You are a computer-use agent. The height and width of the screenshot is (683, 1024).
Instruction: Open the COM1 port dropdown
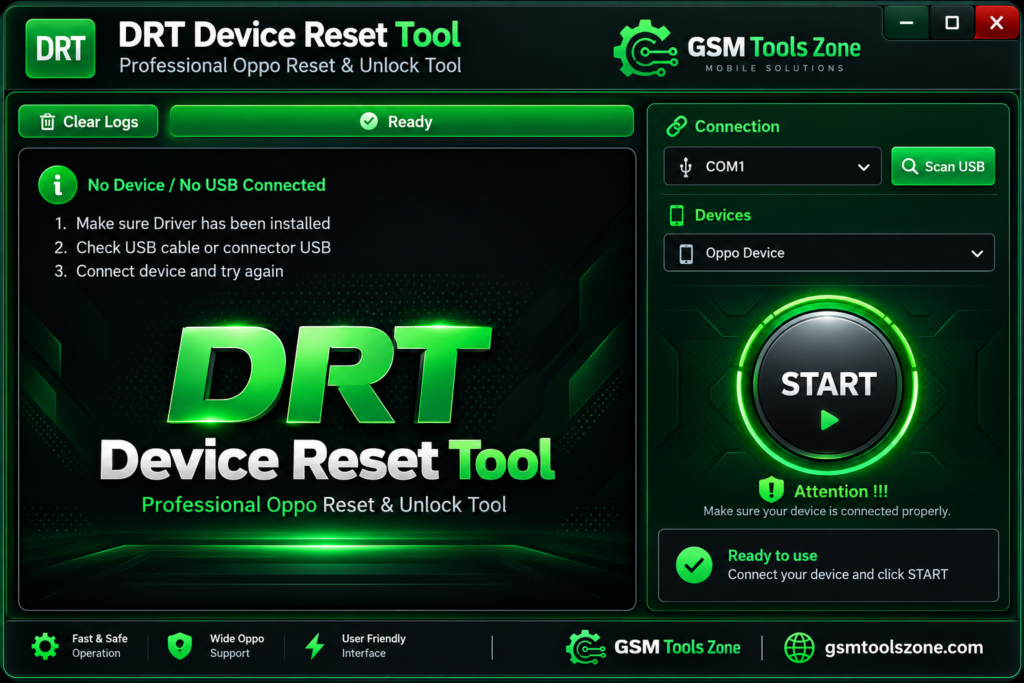(x=773, y=167)
